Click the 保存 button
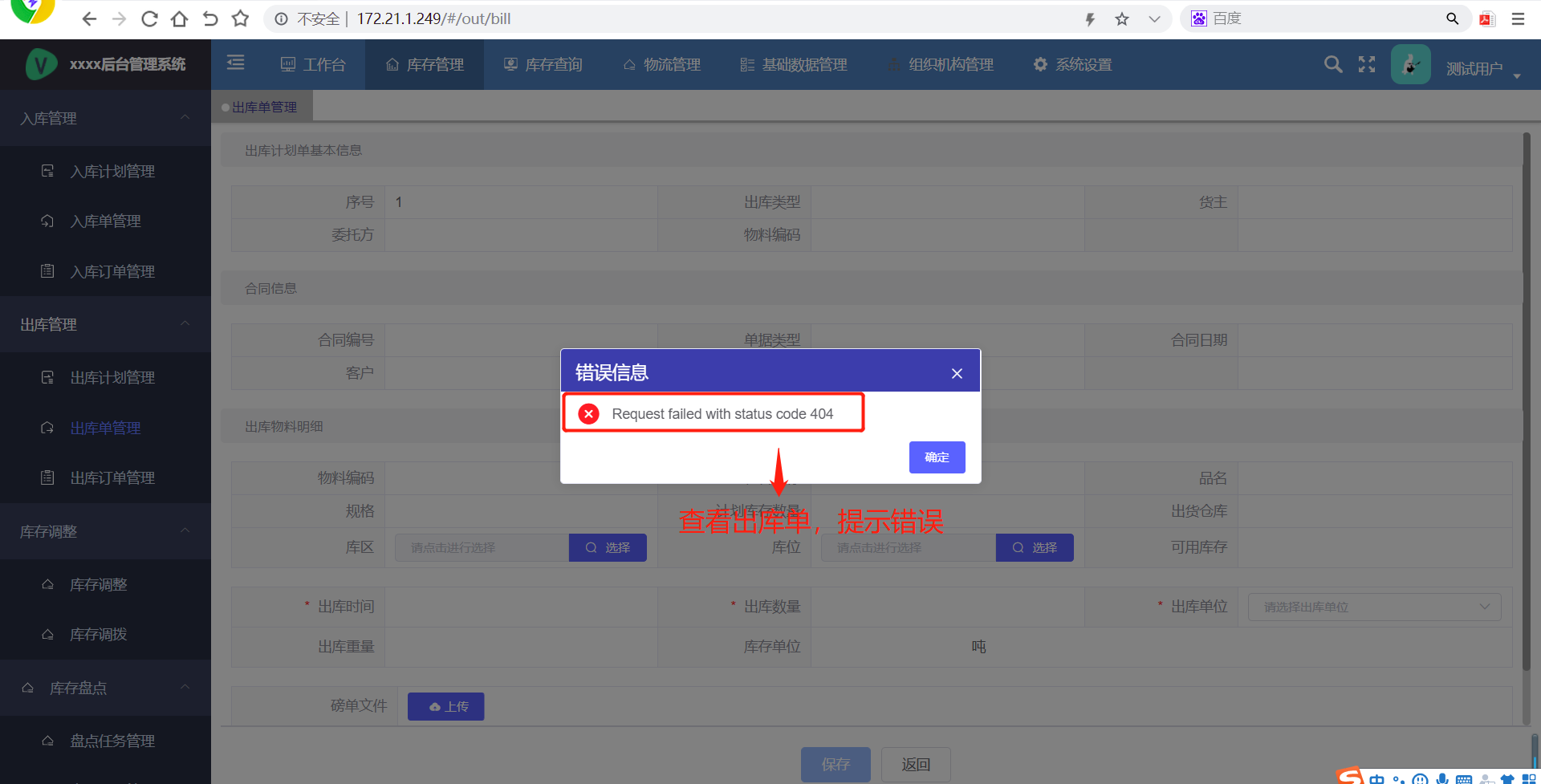Image resolution: width=1541 pixels, height=784 pixels. tap(836, 765)
